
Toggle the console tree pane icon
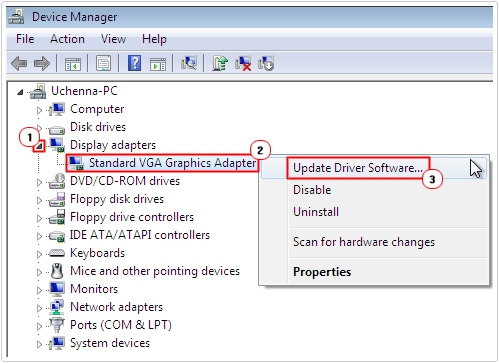[x=73, y=63]
